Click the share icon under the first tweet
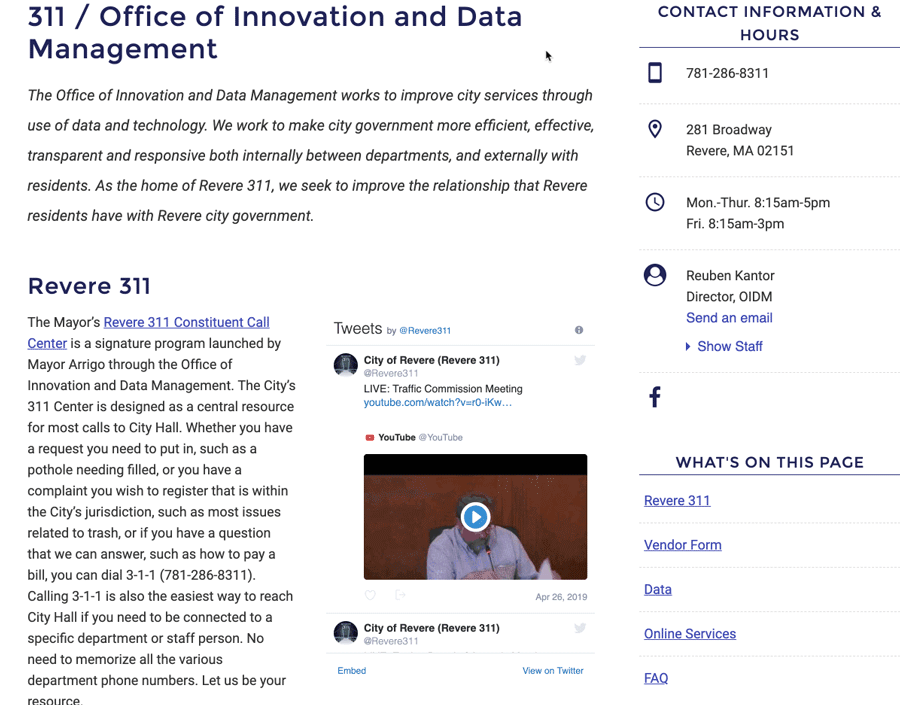This screenshot has height=705, width=900. [400, 596]
